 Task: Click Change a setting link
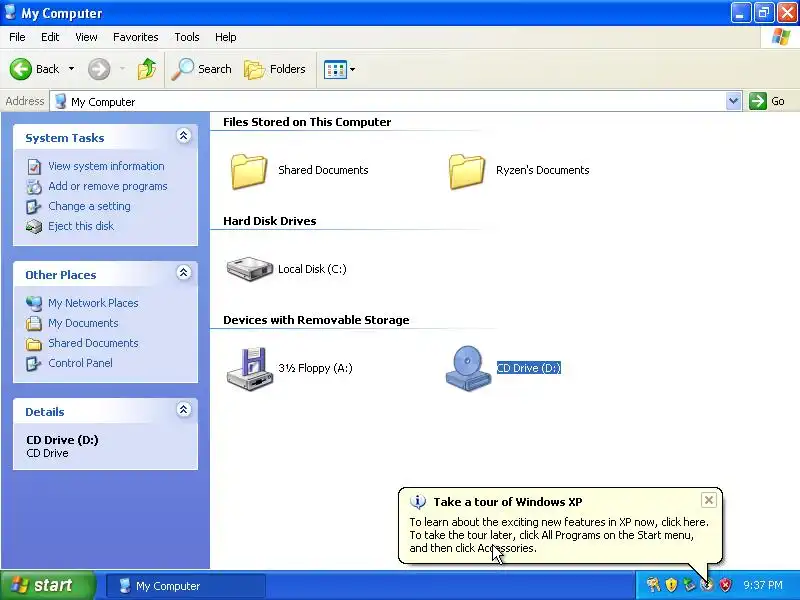click(89, 206)
